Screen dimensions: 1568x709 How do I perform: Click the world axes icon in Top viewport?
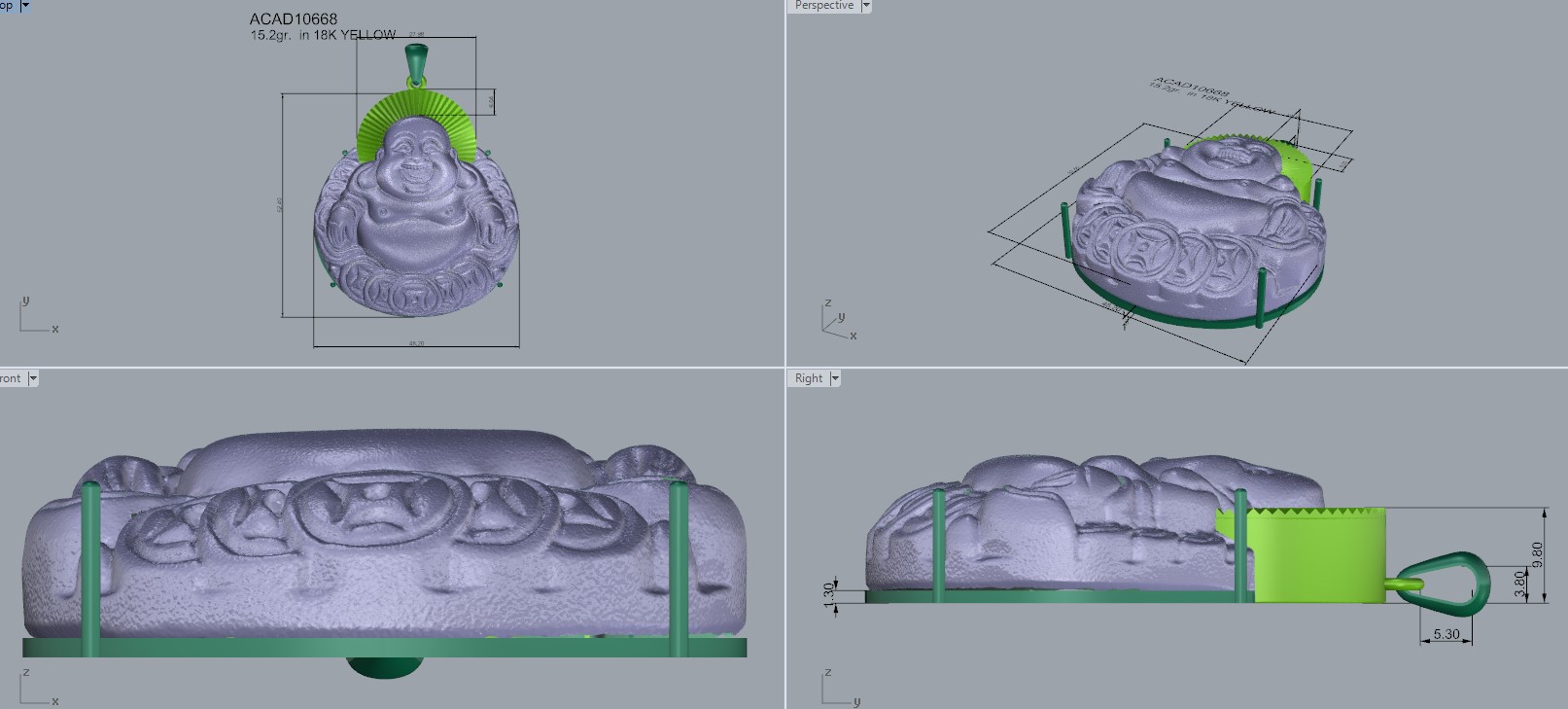[x=39, y=315]
